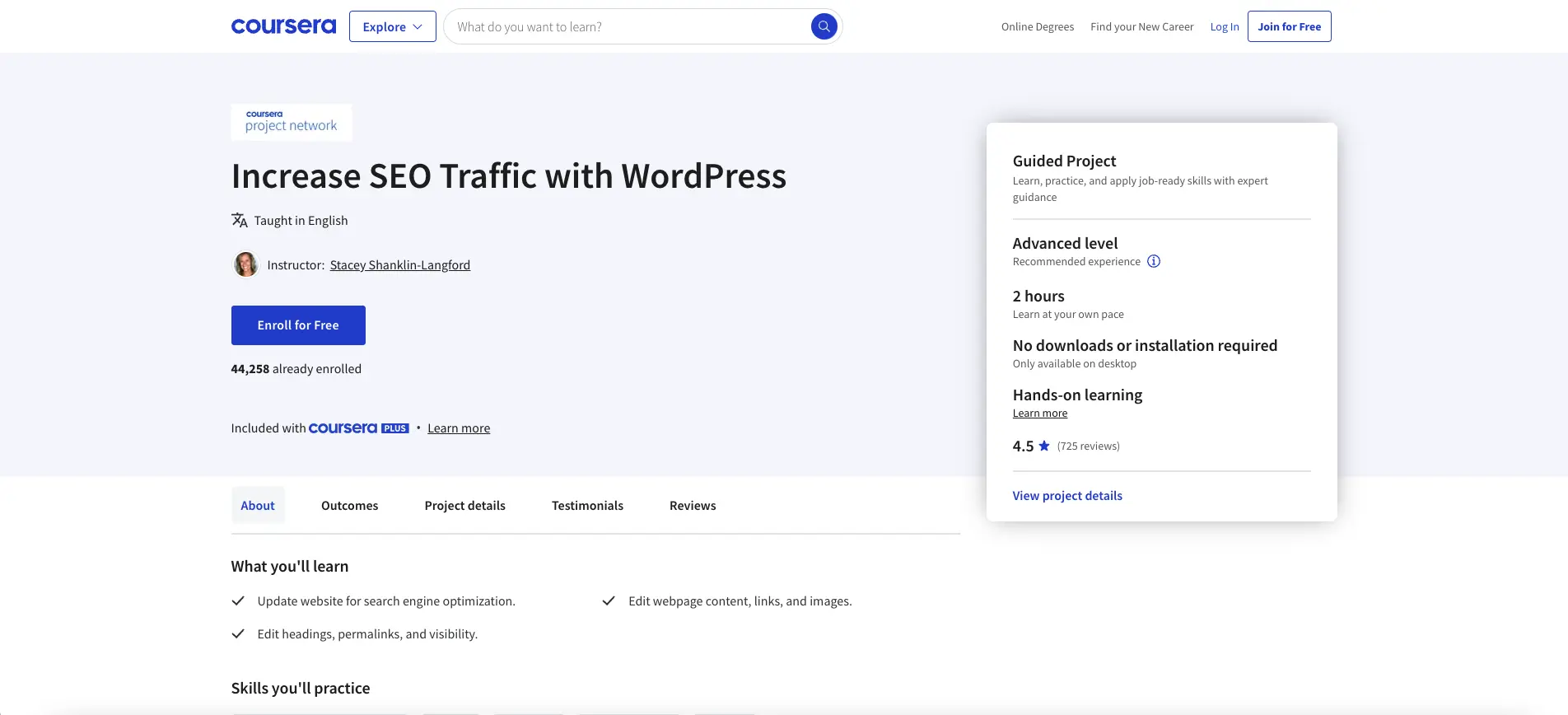
Task: Open Find your New Career
Action: click(x=1141, y=26)
